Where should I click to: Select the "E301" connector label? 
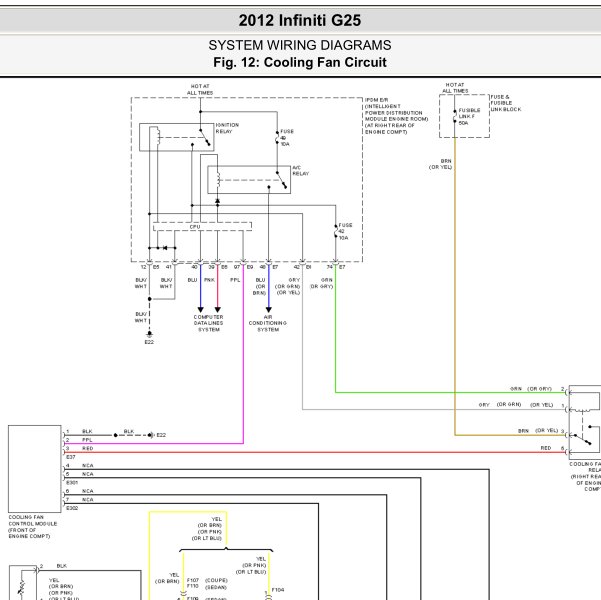(x=72, y=483)
